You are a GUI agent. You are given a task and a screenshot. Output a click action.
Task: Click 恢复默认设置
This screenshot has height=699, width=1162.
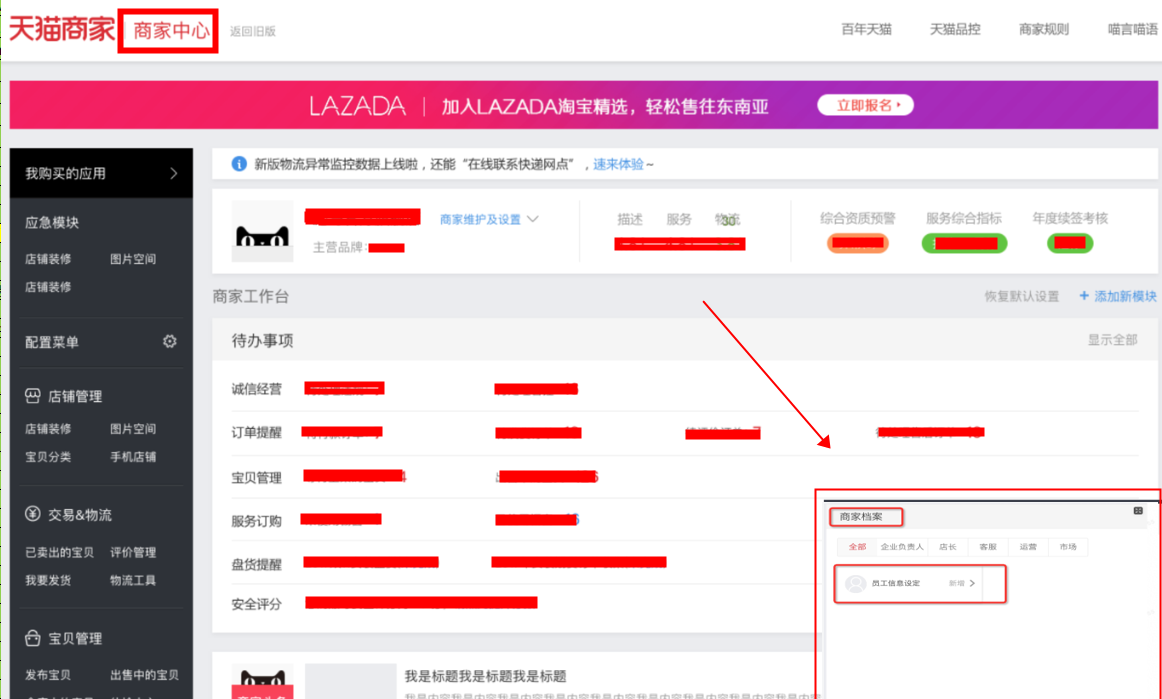[1022, 296]
